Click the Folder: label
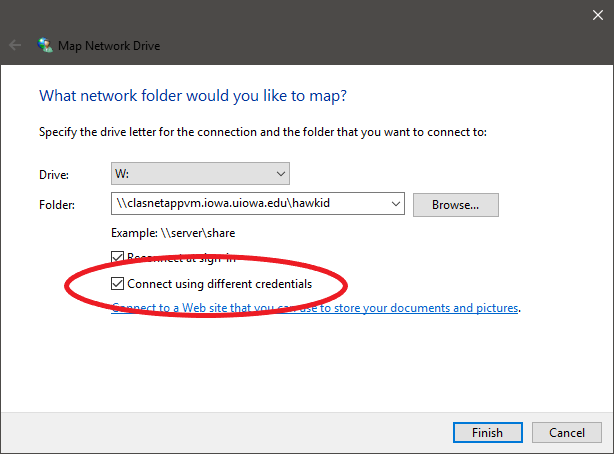The image size is (614, 454). [56, 205]
